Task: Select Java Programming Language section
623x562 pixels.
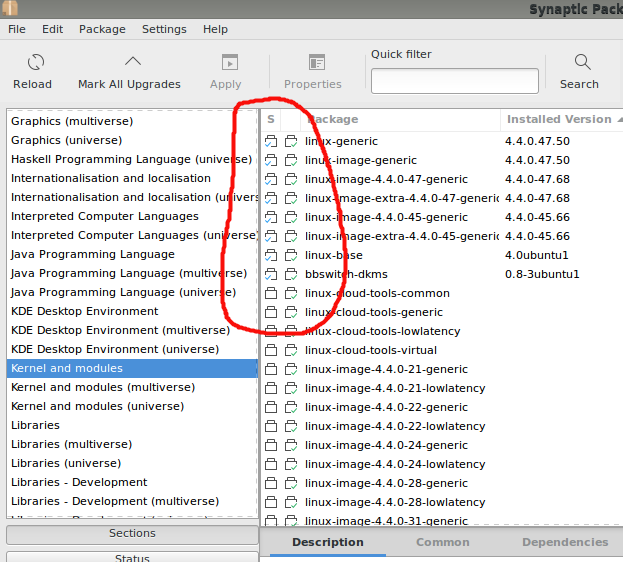Action: (132, 254)
